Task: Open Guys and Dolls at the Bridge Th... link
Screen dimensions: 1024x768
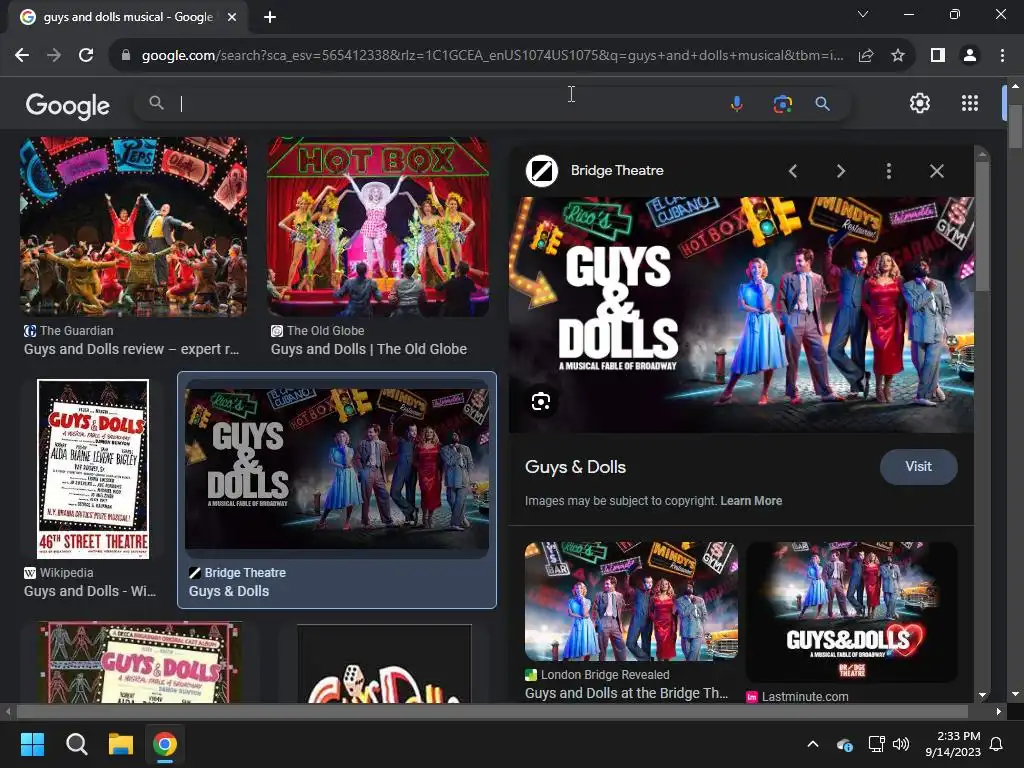Action: point(626,694)
